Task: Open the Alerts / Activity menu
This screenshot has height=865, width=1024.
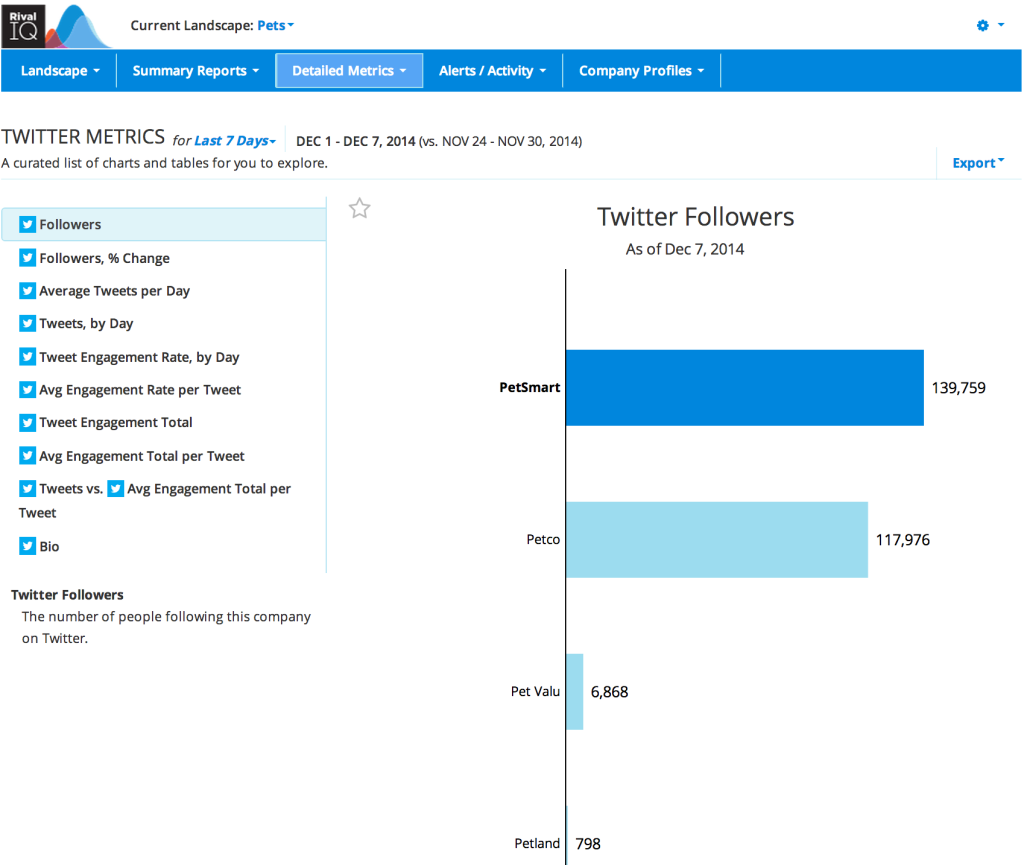Action: point(492,71)
